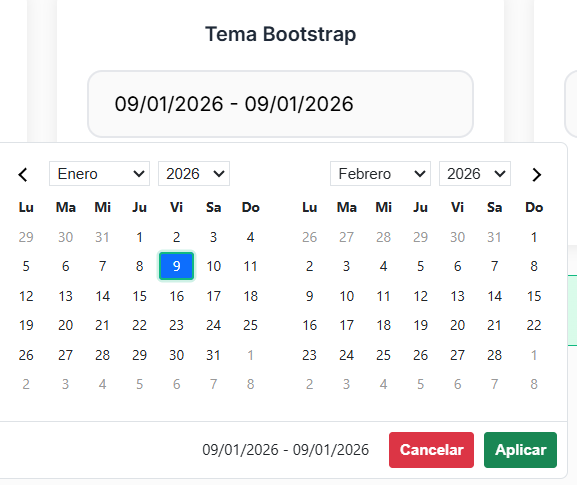Click the date range input field
Image resolution: width=577 pixels, height=485 pixels.
point(280,104)
